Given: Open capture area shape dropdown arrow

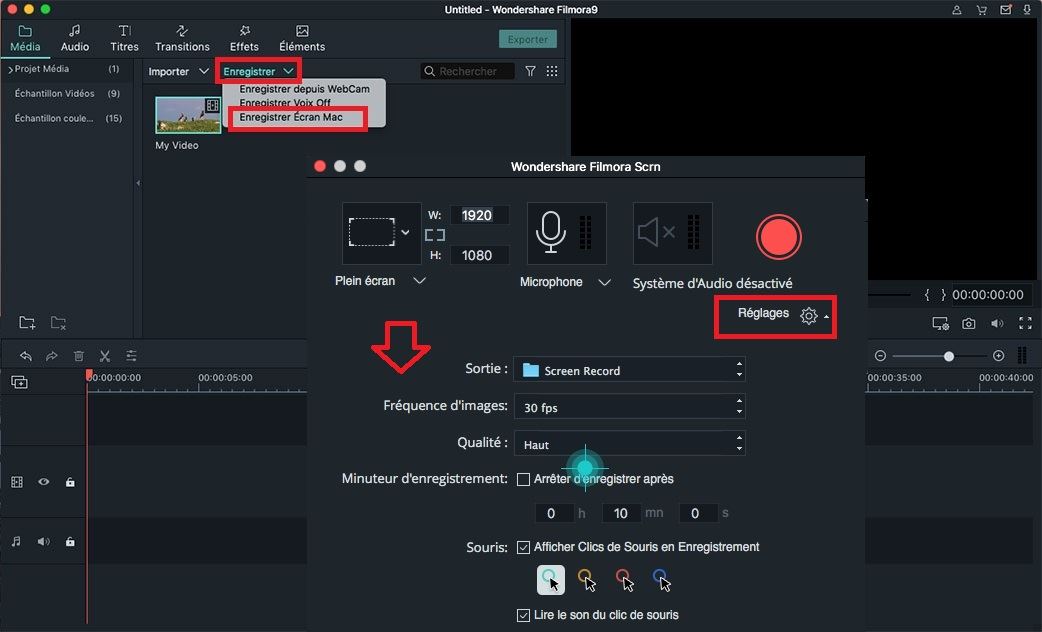Looking at the screenshot, I should (405, 233).
